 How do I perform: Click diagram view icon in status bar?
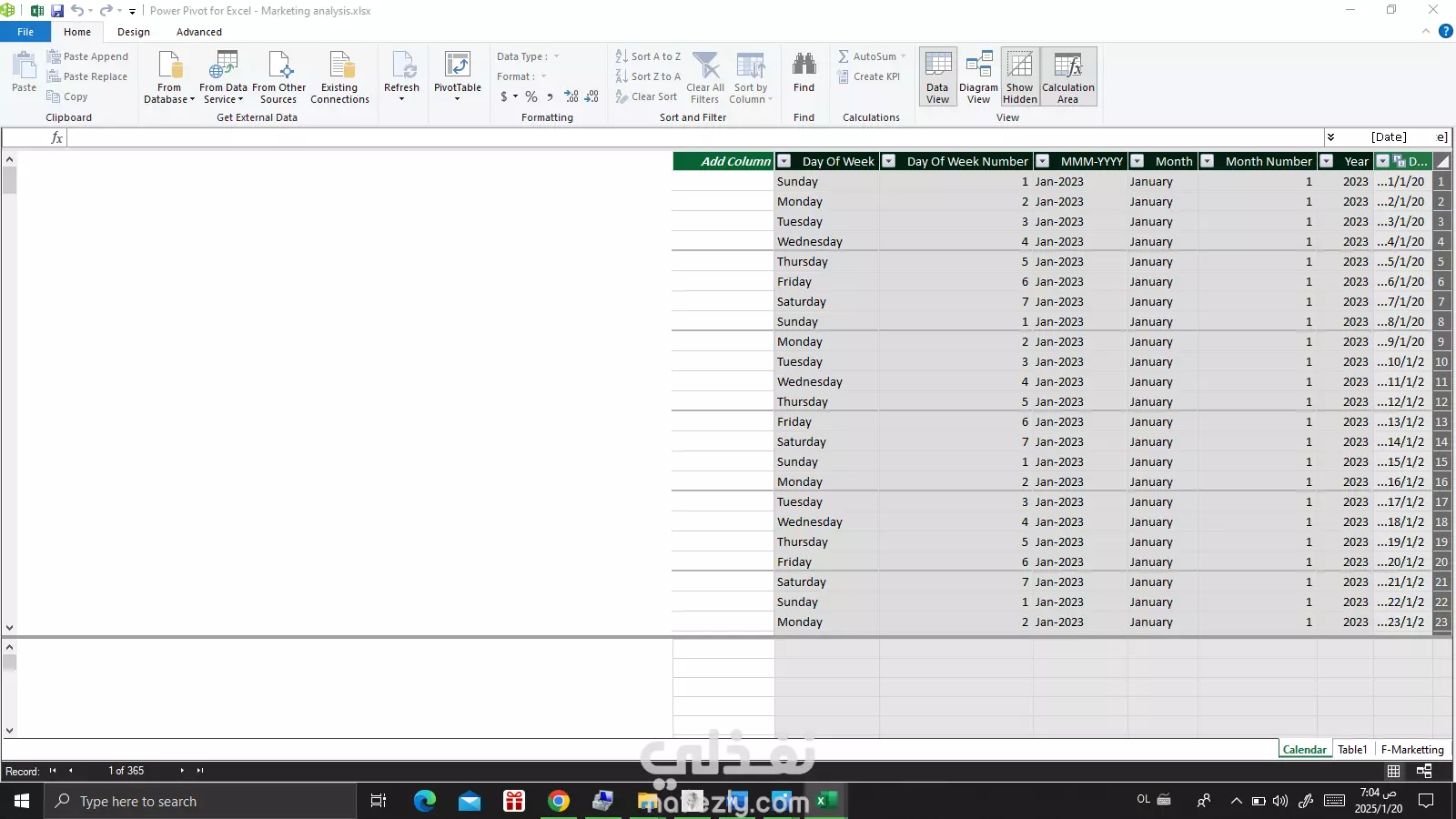[x=1424, y=771]
